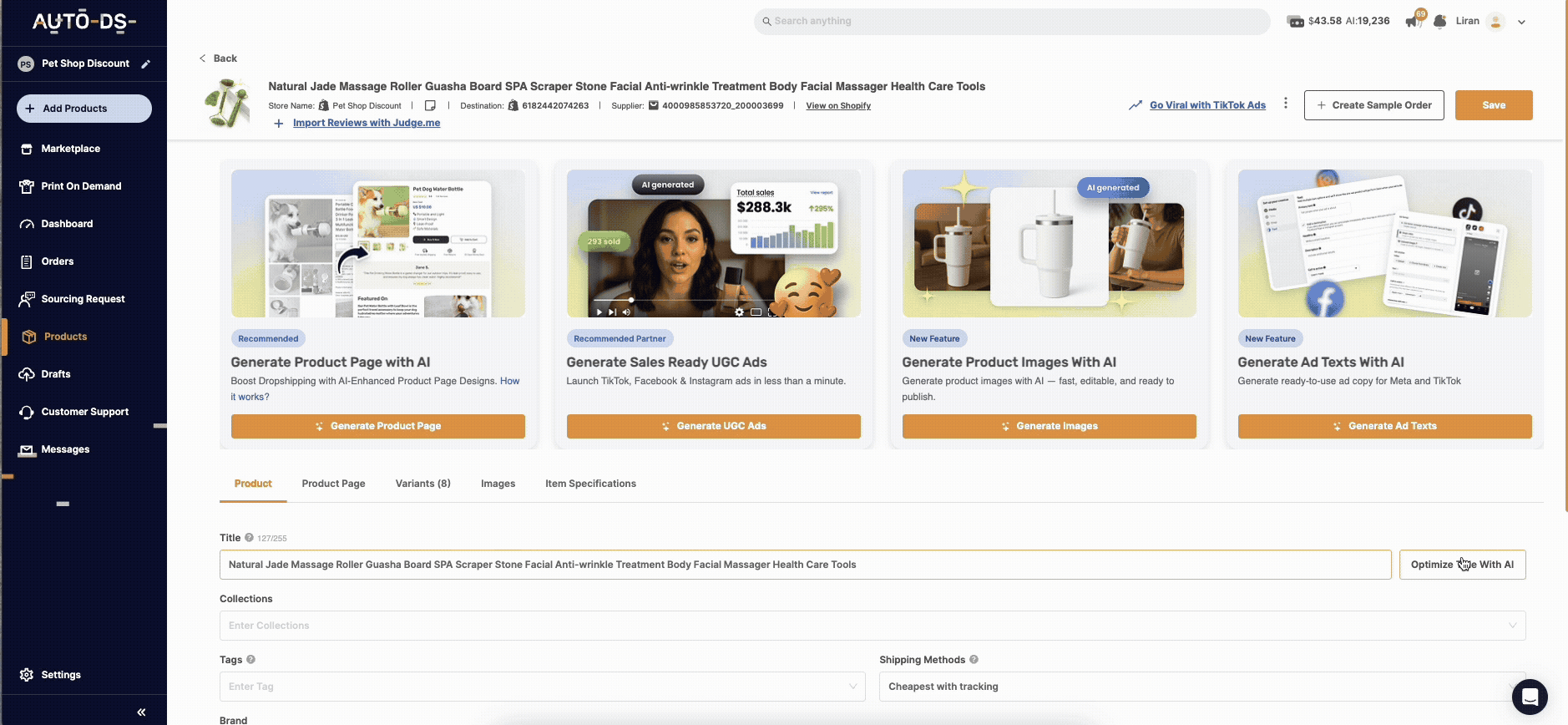This screenshot has height=725, width=1568.
Task: Click the Generate Product Page card image
Action: click(378, 244)
